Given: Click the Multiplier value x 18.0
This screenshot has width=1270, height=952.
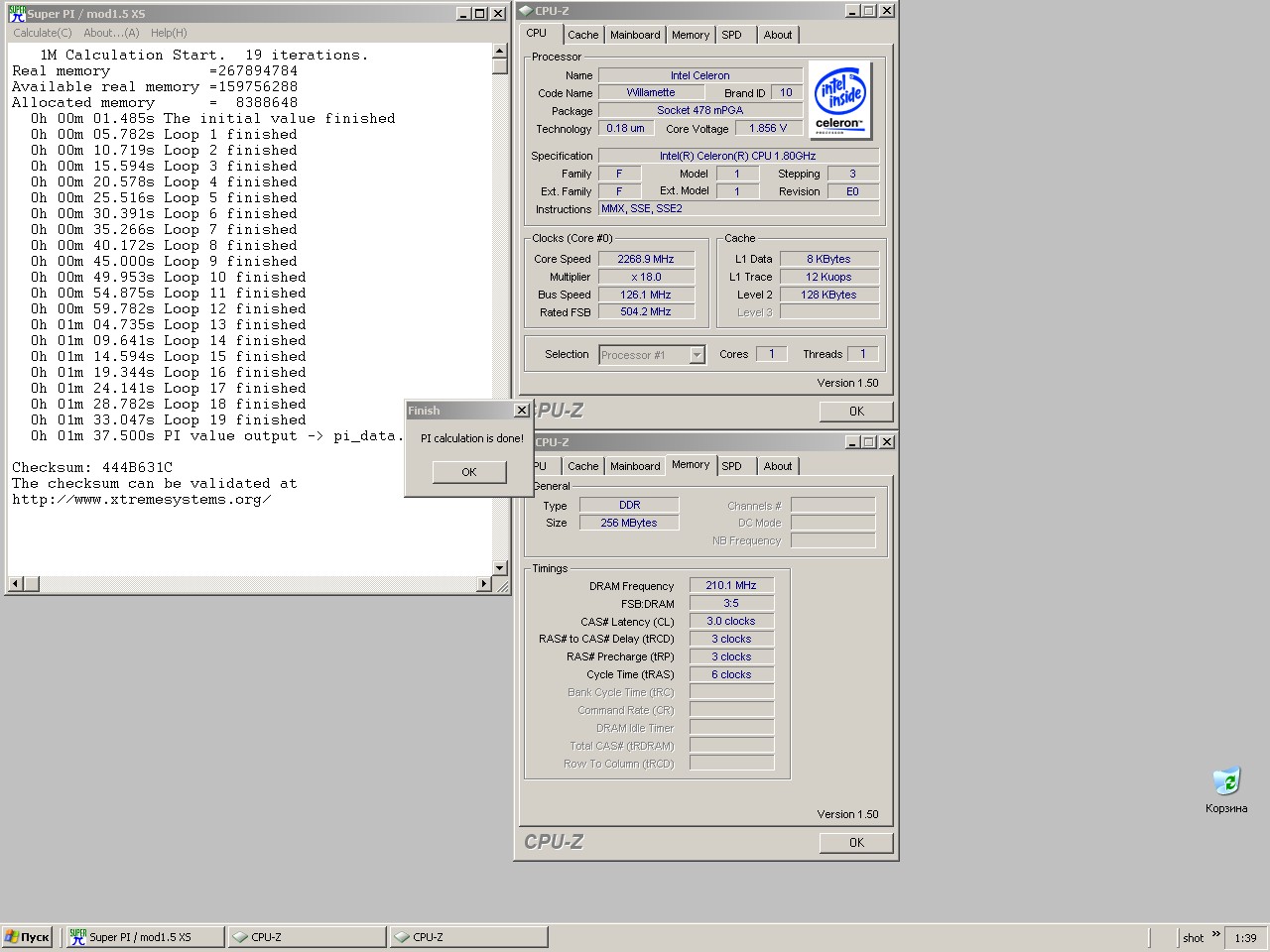Looking at the screenshot, I should (x=646, y=277).
